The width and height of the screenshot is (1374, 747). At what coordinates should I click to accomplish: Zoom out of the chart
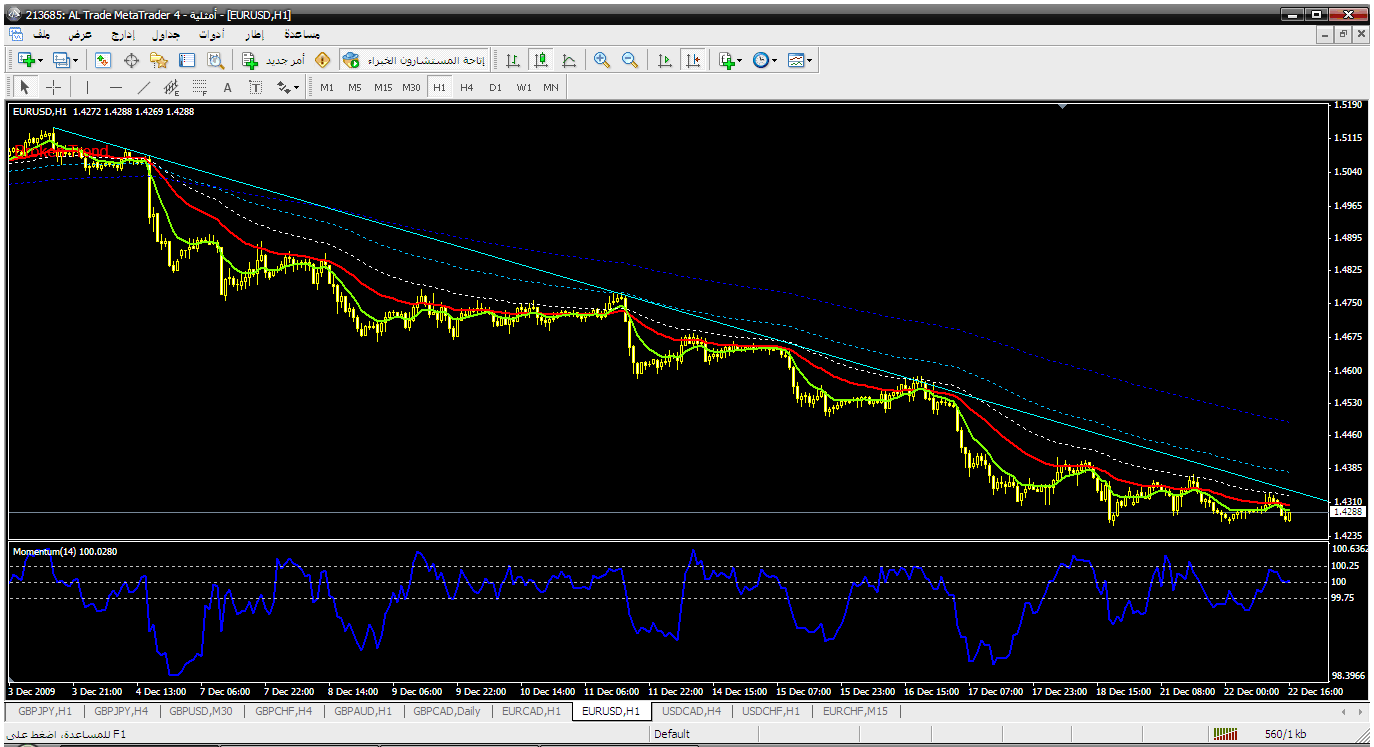click(x=630, y=60)
